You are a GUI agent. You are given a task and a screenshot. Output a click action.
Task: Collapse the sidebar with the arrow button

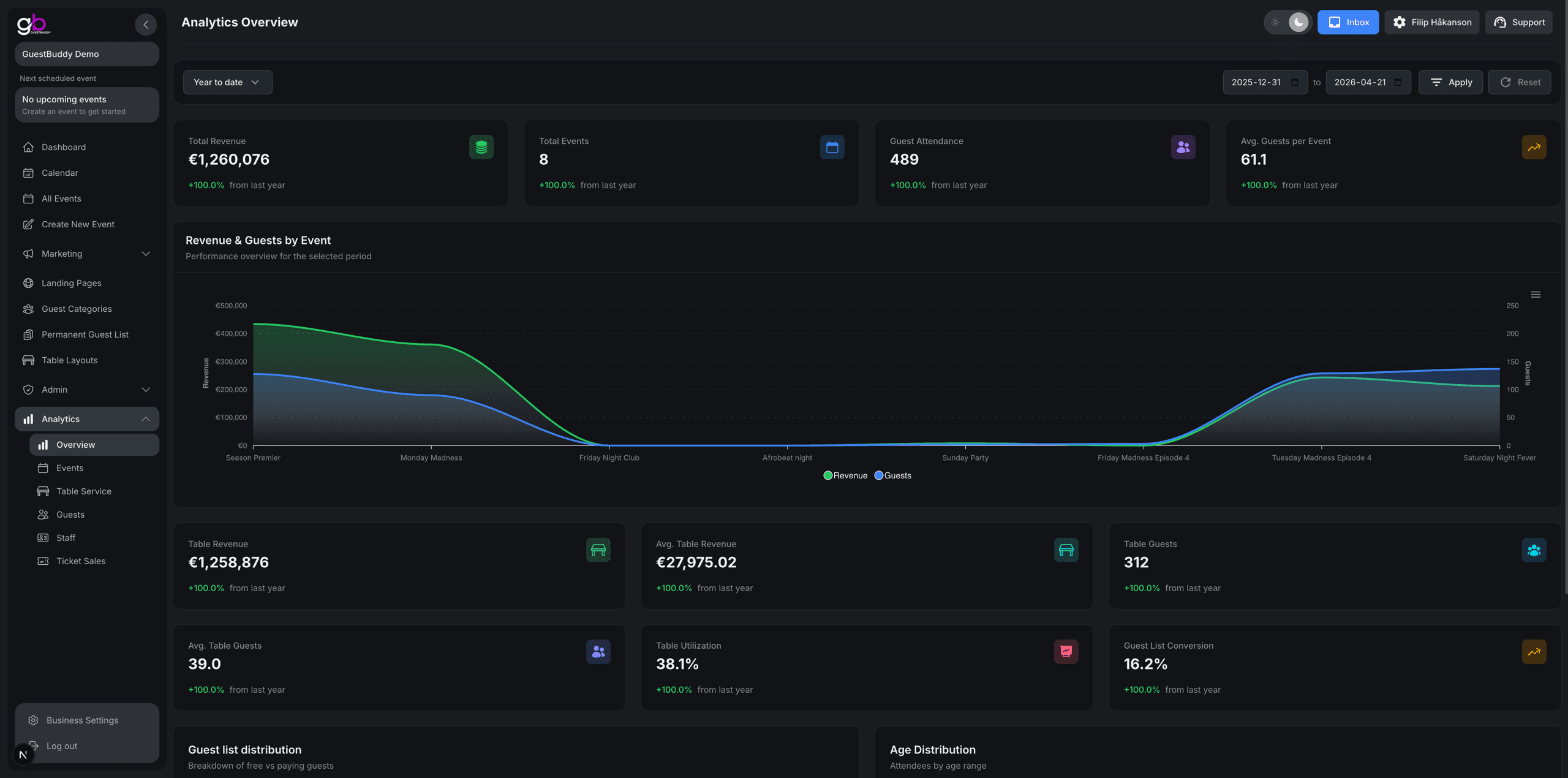(x=146, y=25)
